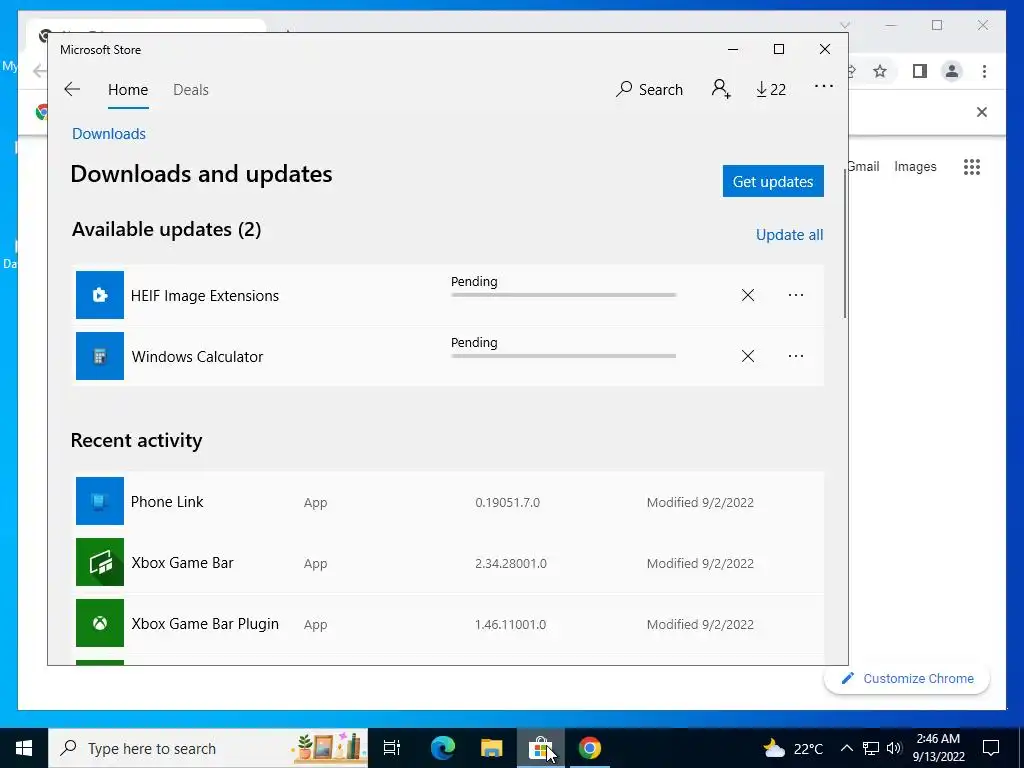Open the notification center icon
Viewport: 1024px width, 768px height.
pyautogui.click(x=991, y=748)
